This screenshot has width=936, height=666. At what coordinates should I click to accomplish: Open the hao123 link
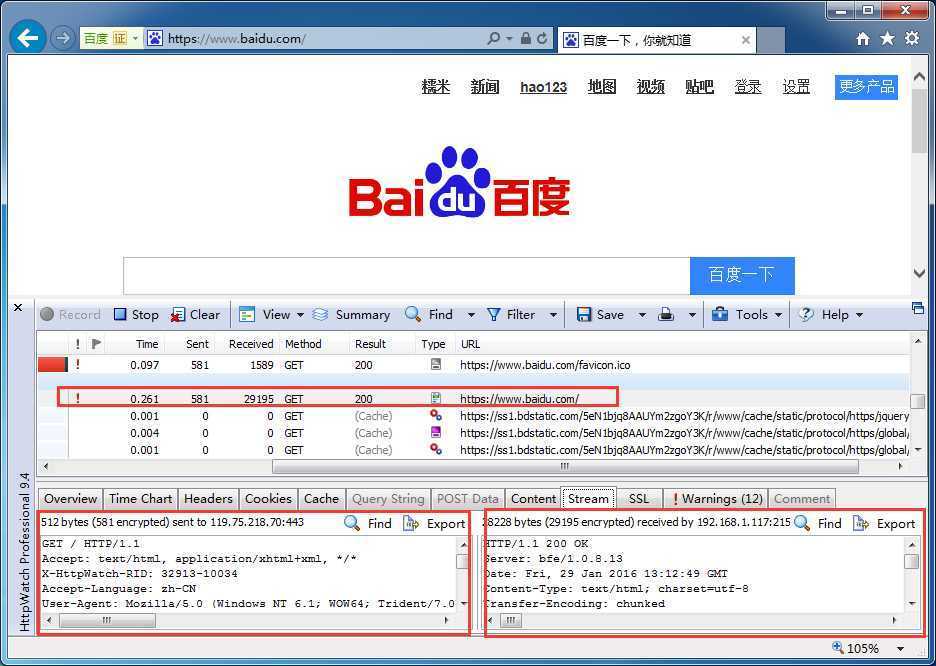(x=543, y=88)
